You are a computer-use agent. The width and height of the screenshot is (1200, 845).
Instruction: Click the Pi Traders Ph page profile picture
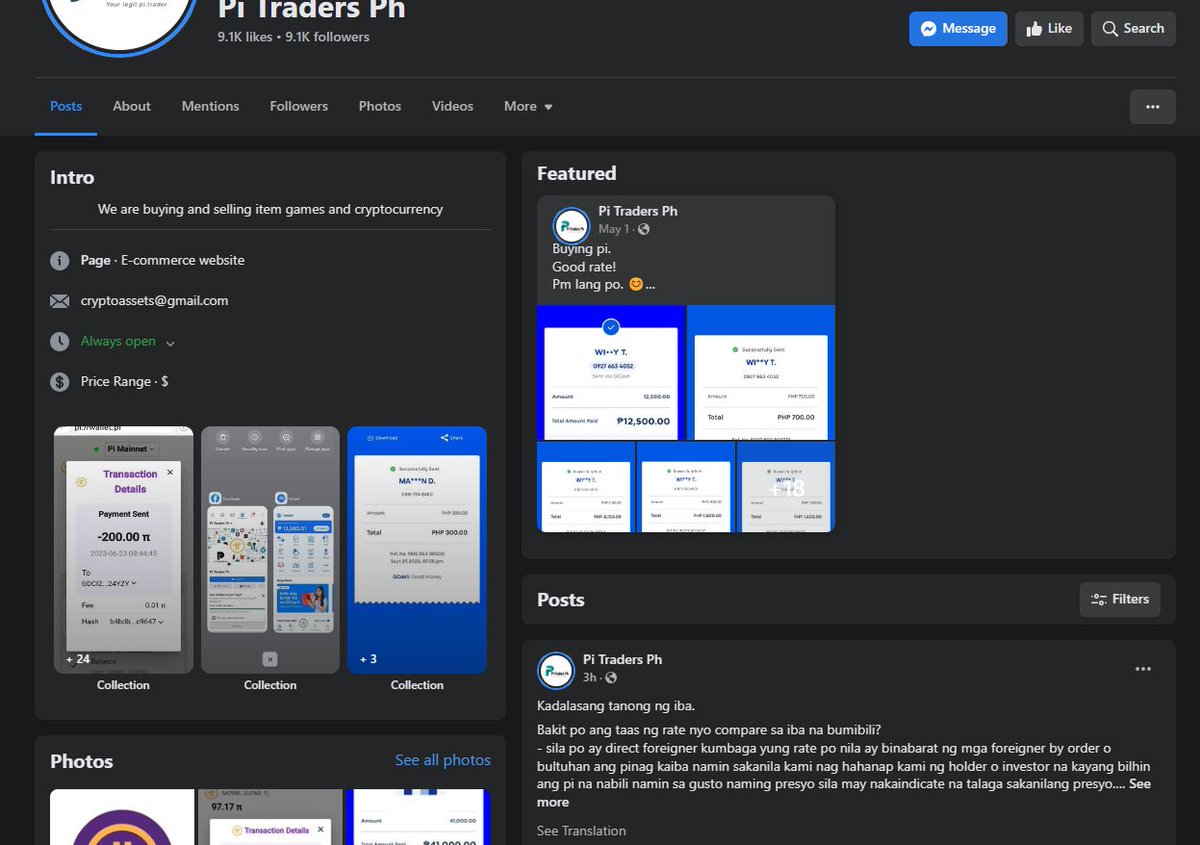click(120, 27)
